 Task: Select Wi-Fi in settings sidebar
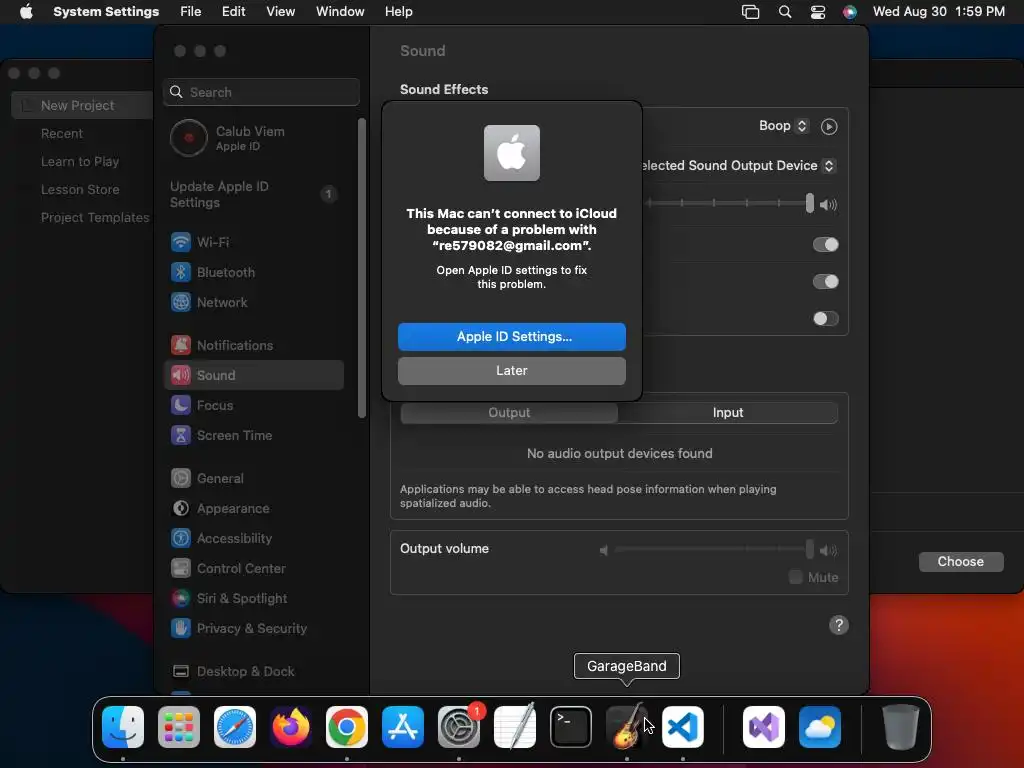254,242
